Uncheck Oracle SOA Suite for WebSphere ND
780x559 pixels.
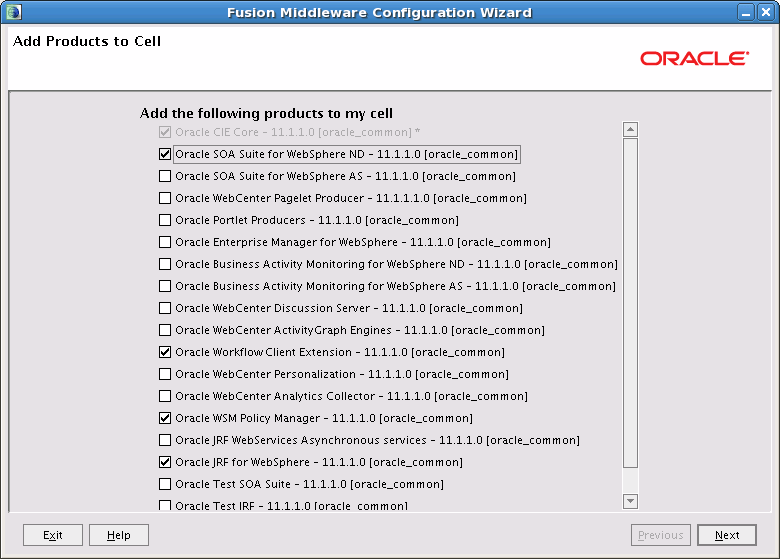pos(165,154)
